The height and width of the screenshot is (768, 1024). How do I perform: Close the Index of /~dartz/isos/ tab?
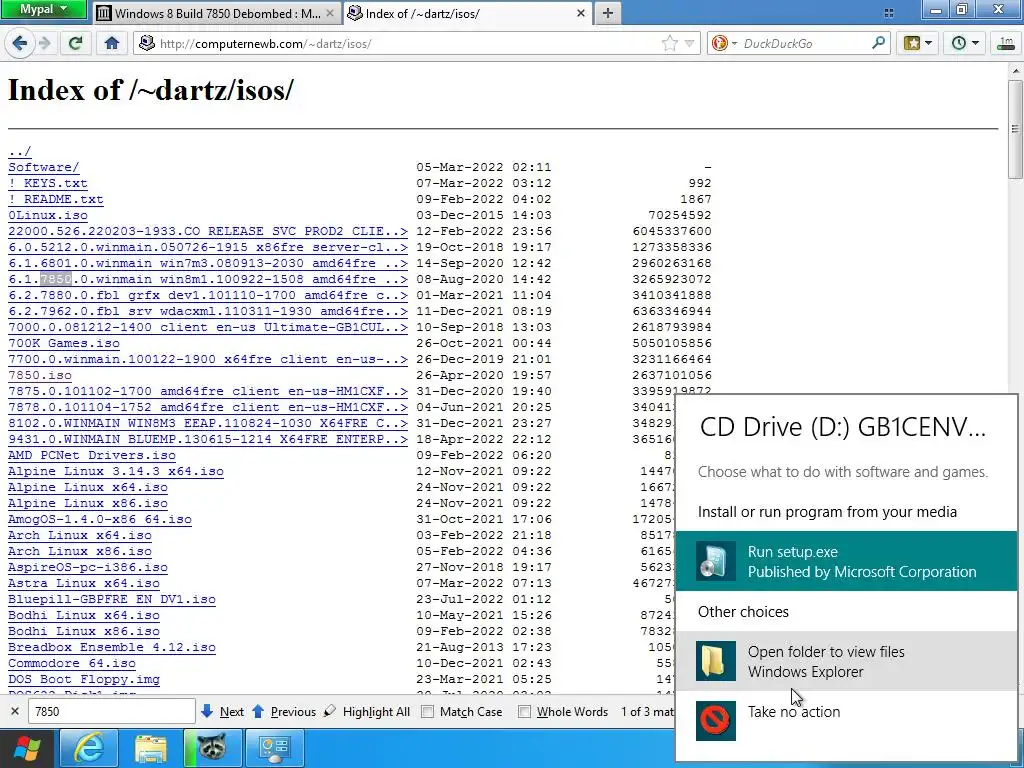point(581,13)
